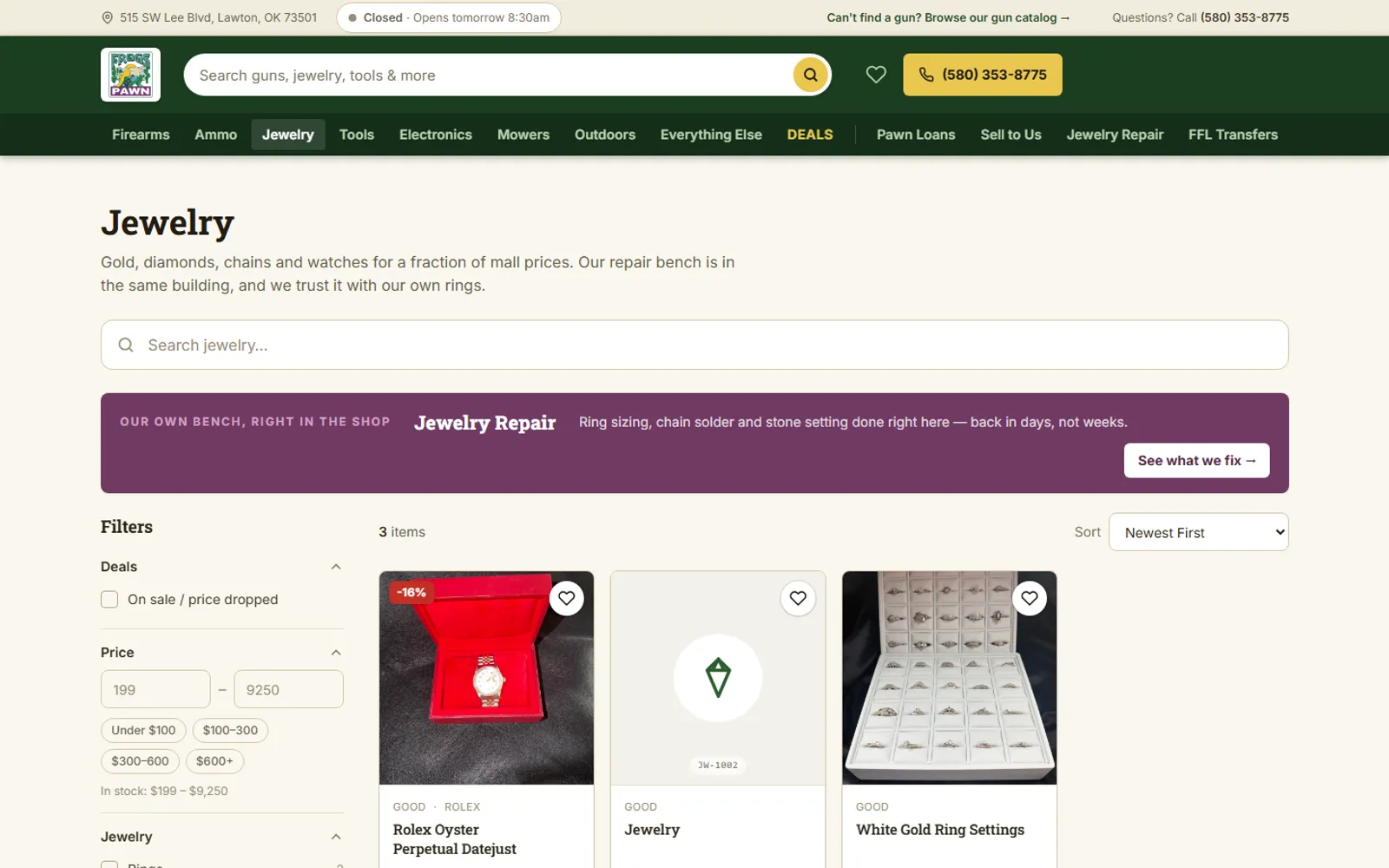Collapse the Price filter section
The width and height of the screenshot is (1389, 868).
pyautogui.click(x=336, y=653)
